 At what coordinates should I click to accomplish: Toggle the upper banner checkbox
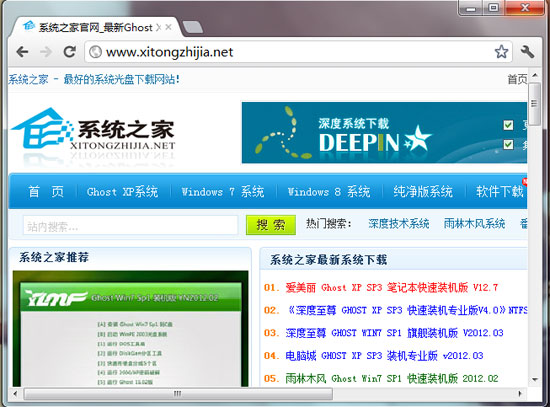508,125
